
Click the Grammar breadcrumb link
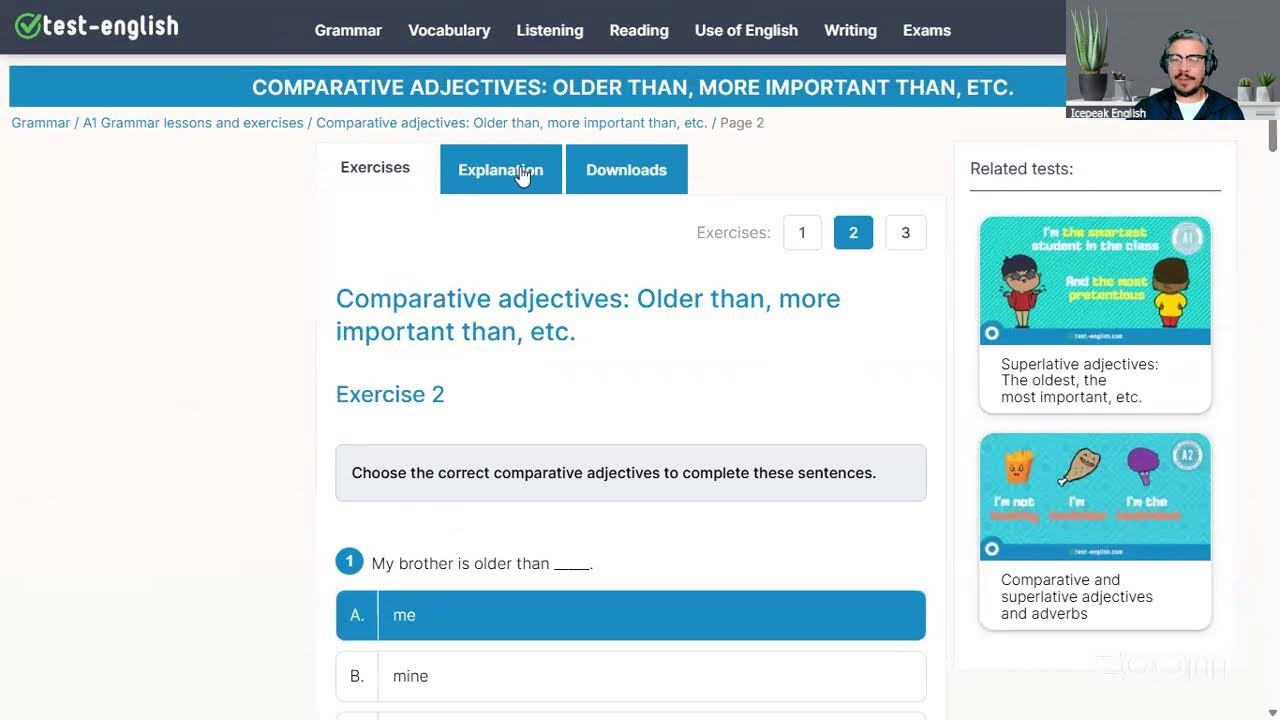pyautogui.click(x=41, y=123)
